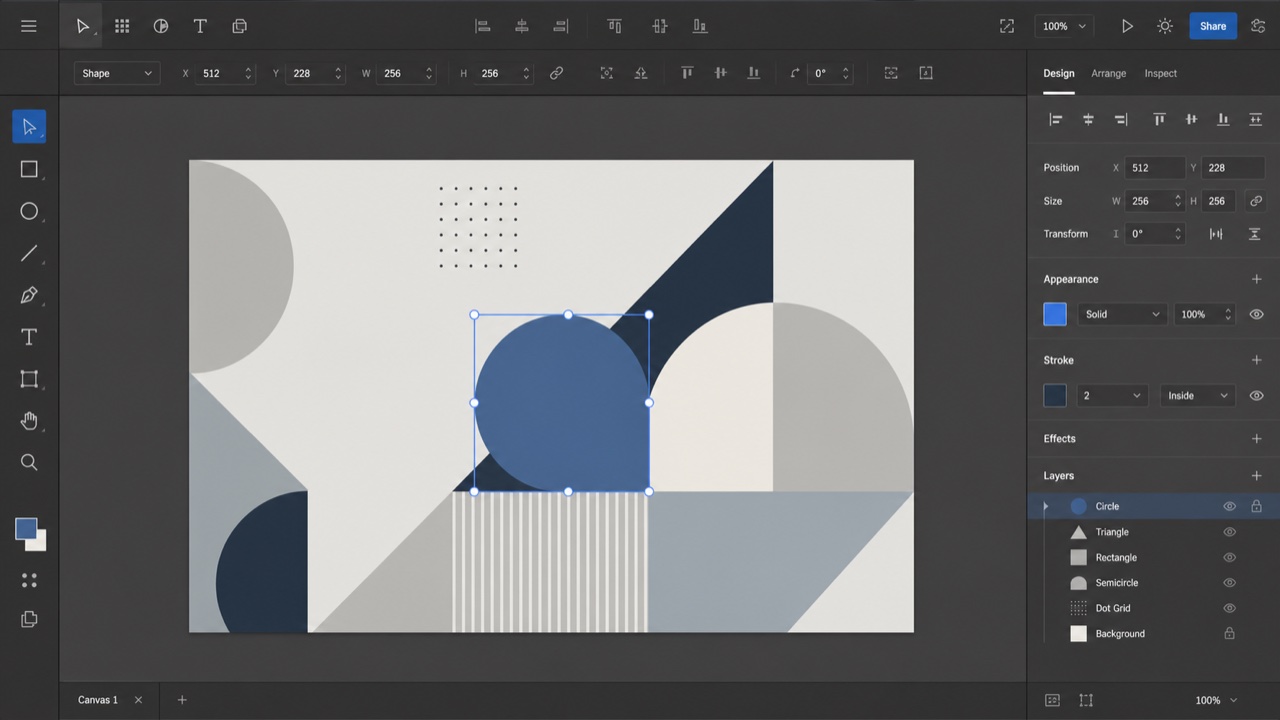This screenshot has height=720, width=1280.
Task: Toggle lock on the Background layer
Action: click(1230, 633)
